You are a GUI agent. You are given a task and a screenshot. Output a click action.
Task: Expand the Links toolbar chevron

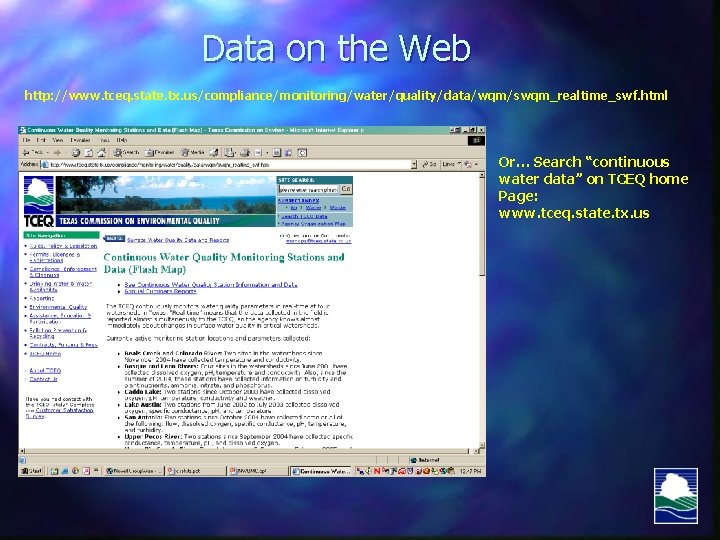pos(459,164)
